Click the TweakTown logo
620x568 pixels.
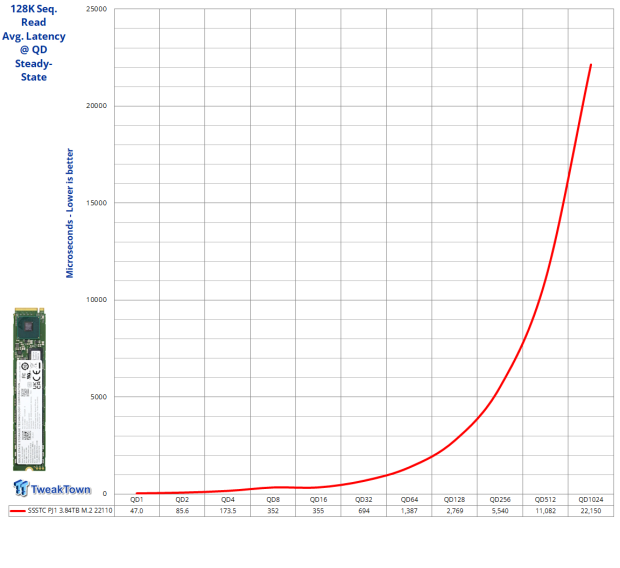[52, 488]
